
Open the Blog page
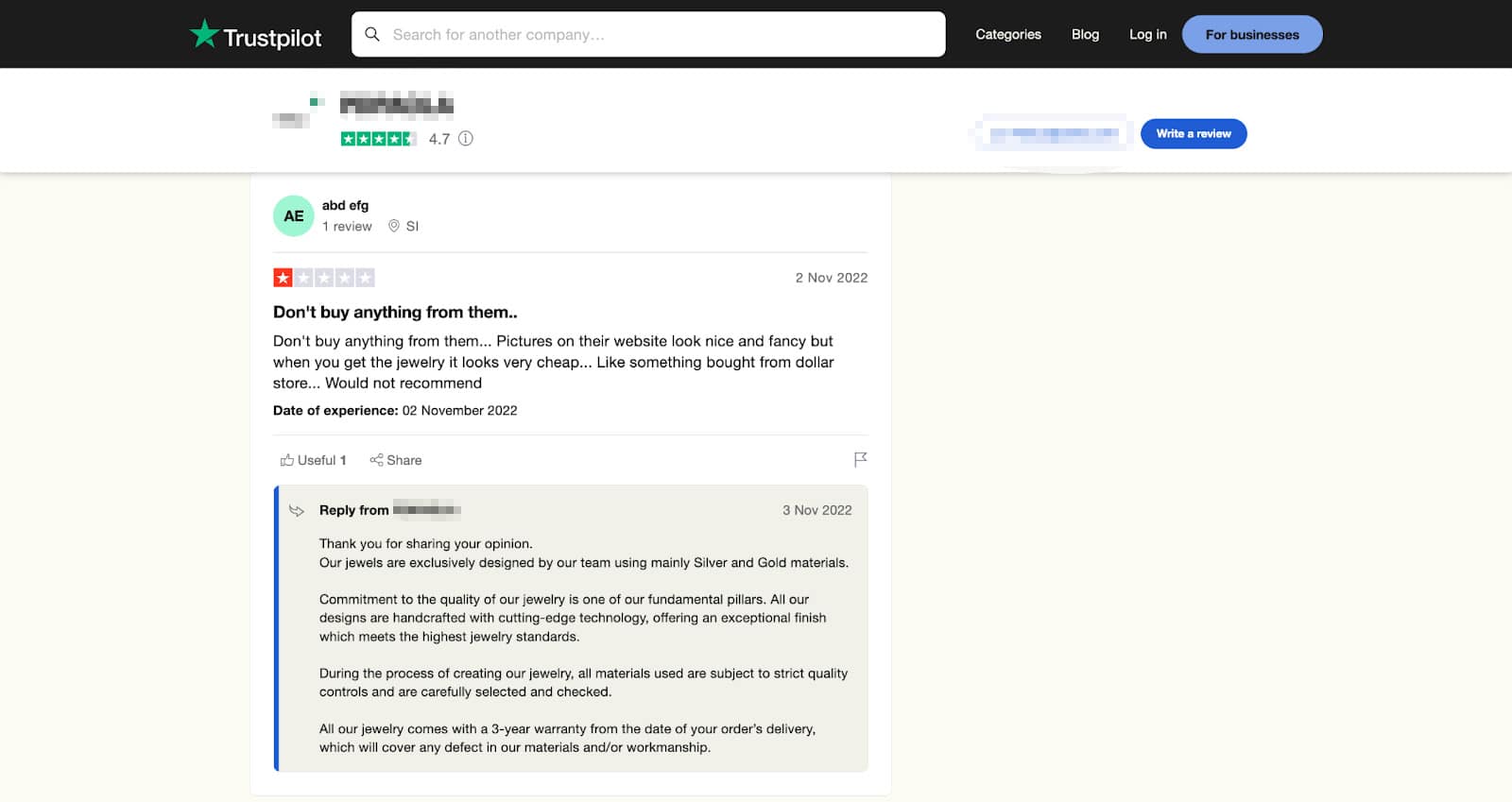pyautogui.click(x=1085, y=34)
